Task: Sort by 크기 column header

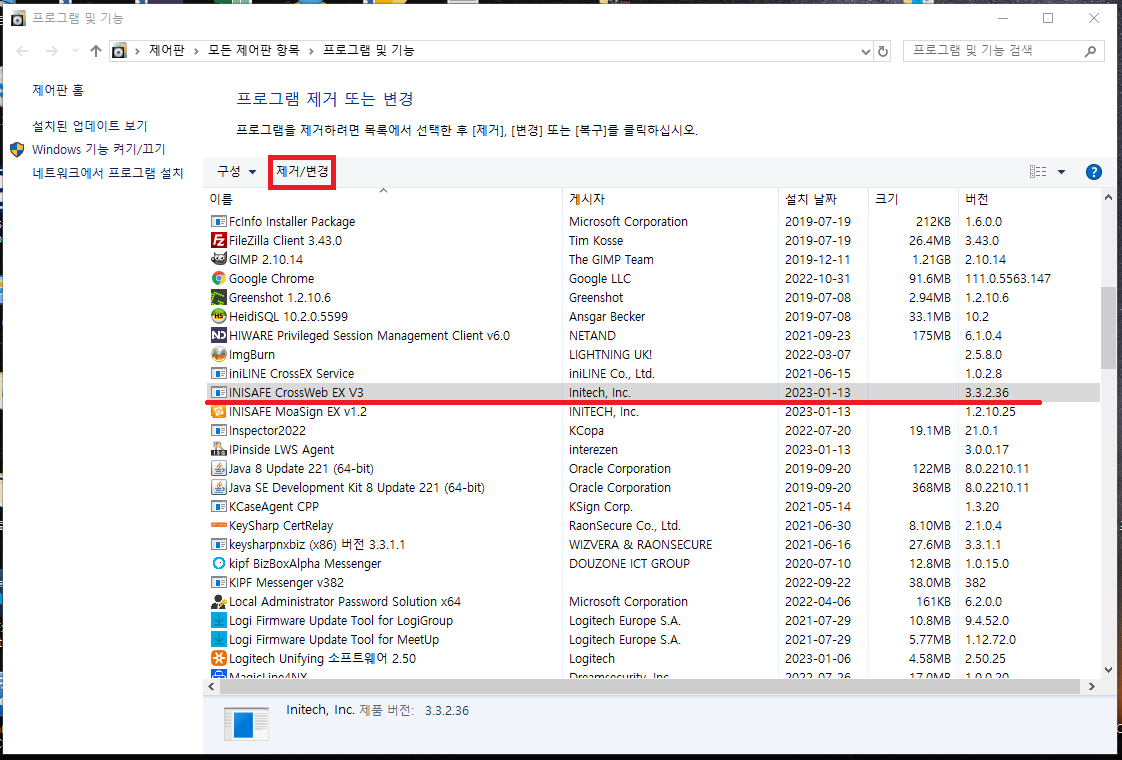Action: pyautogui.click(x=913, y=199)
